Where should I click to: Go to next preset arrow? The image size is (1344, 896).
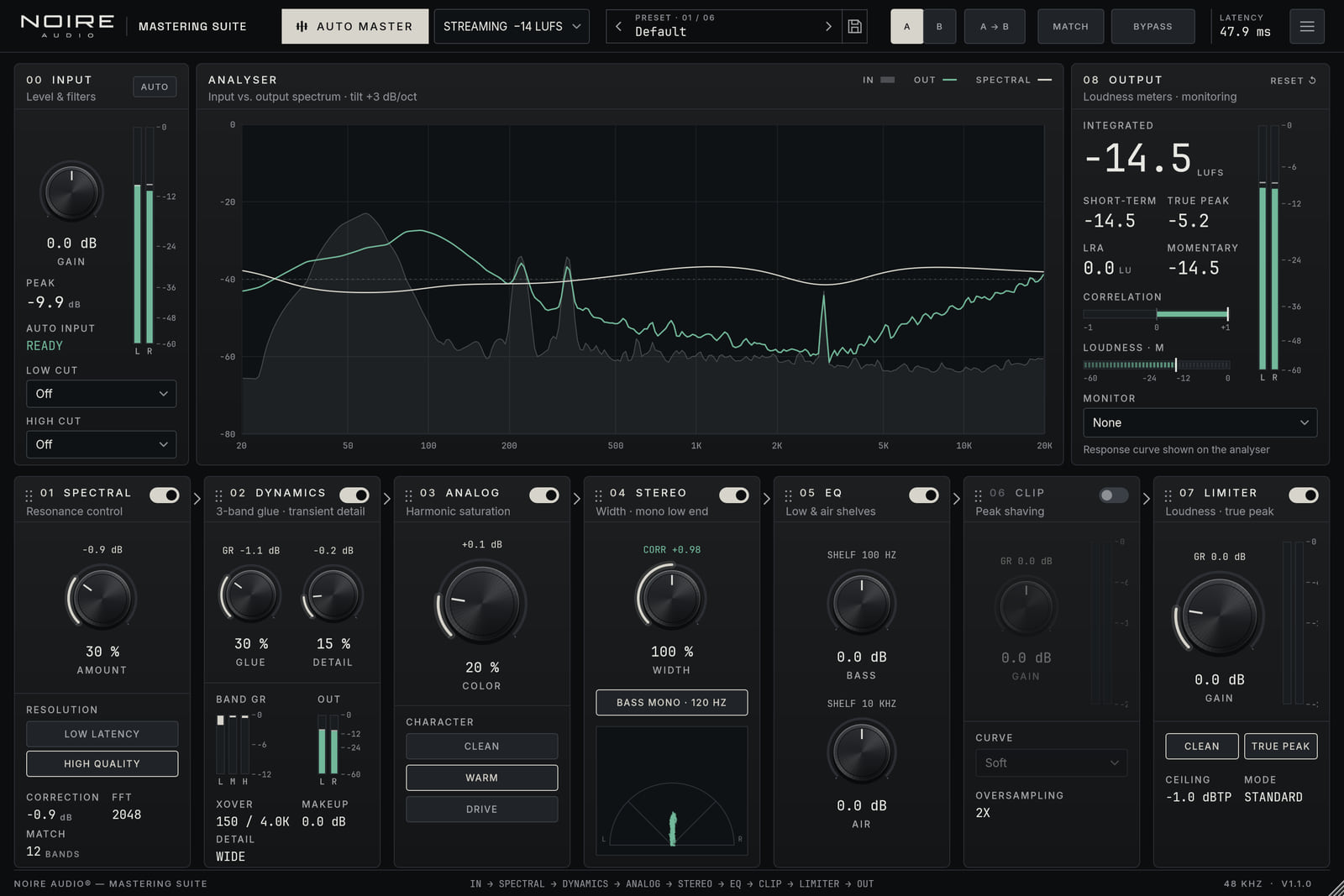[828, 26]
